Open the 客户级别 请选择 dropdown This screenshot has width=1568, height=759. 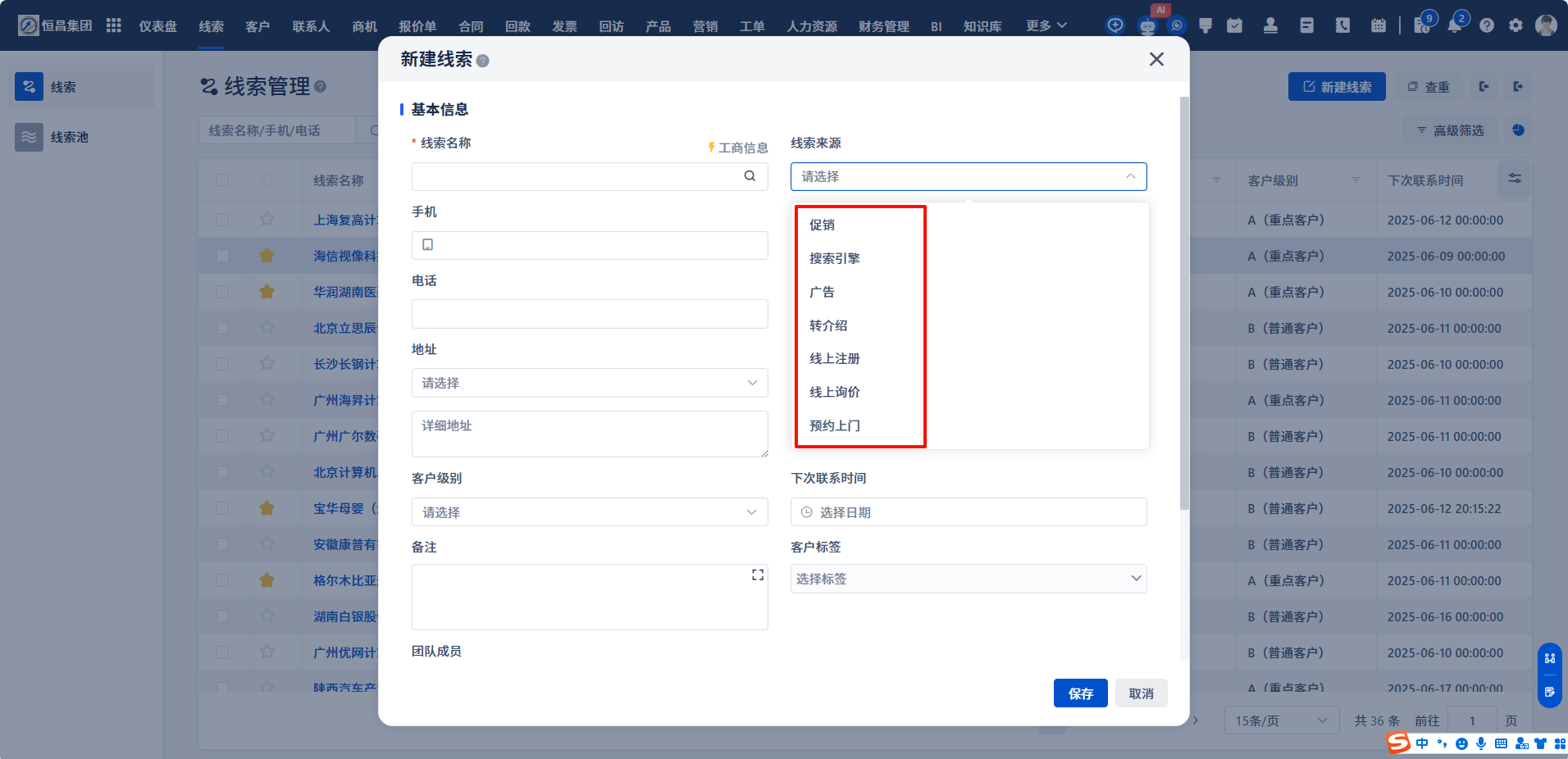(590, 512)
